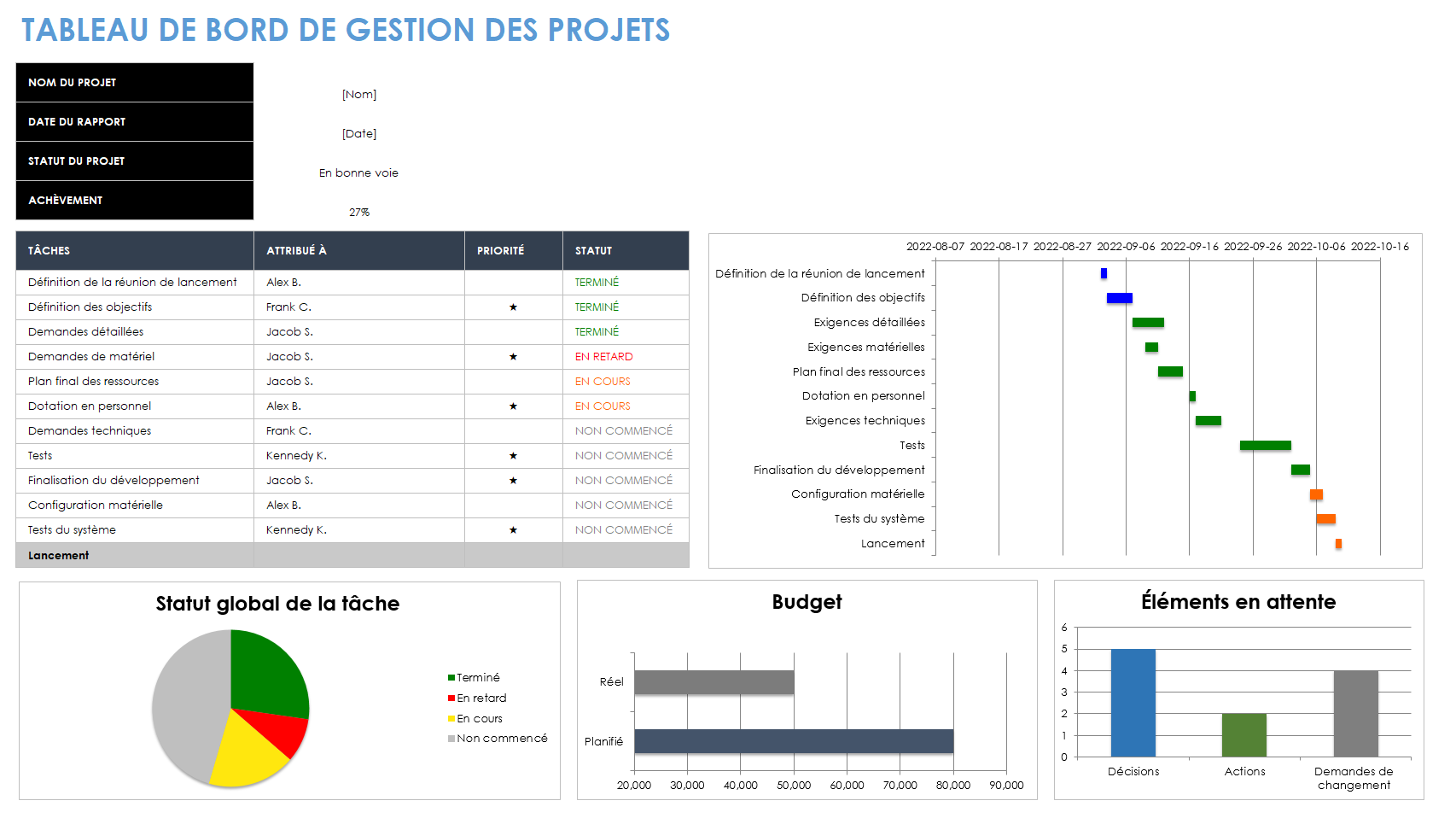Click the NOM DU PROJET header label
Image resolution: width=1456 pixels, height=824 pixels.
coord(73,82)
